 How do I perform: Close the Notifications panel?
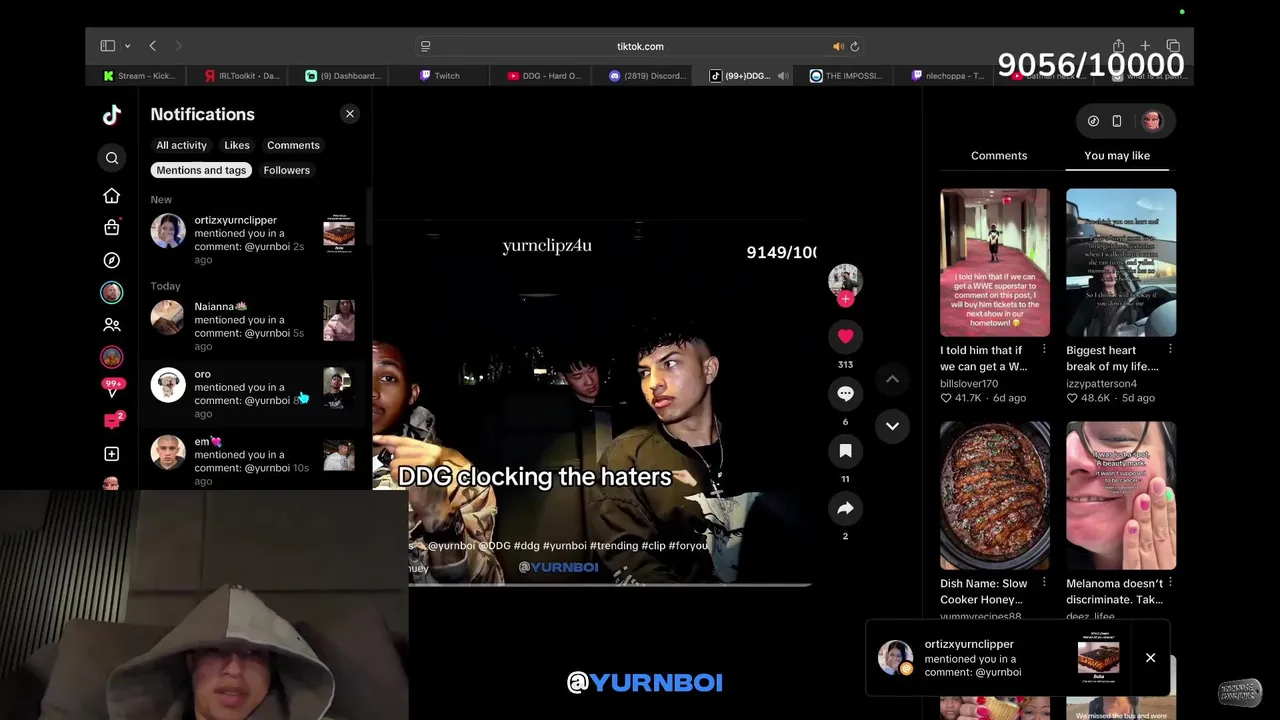pos(350,114)
